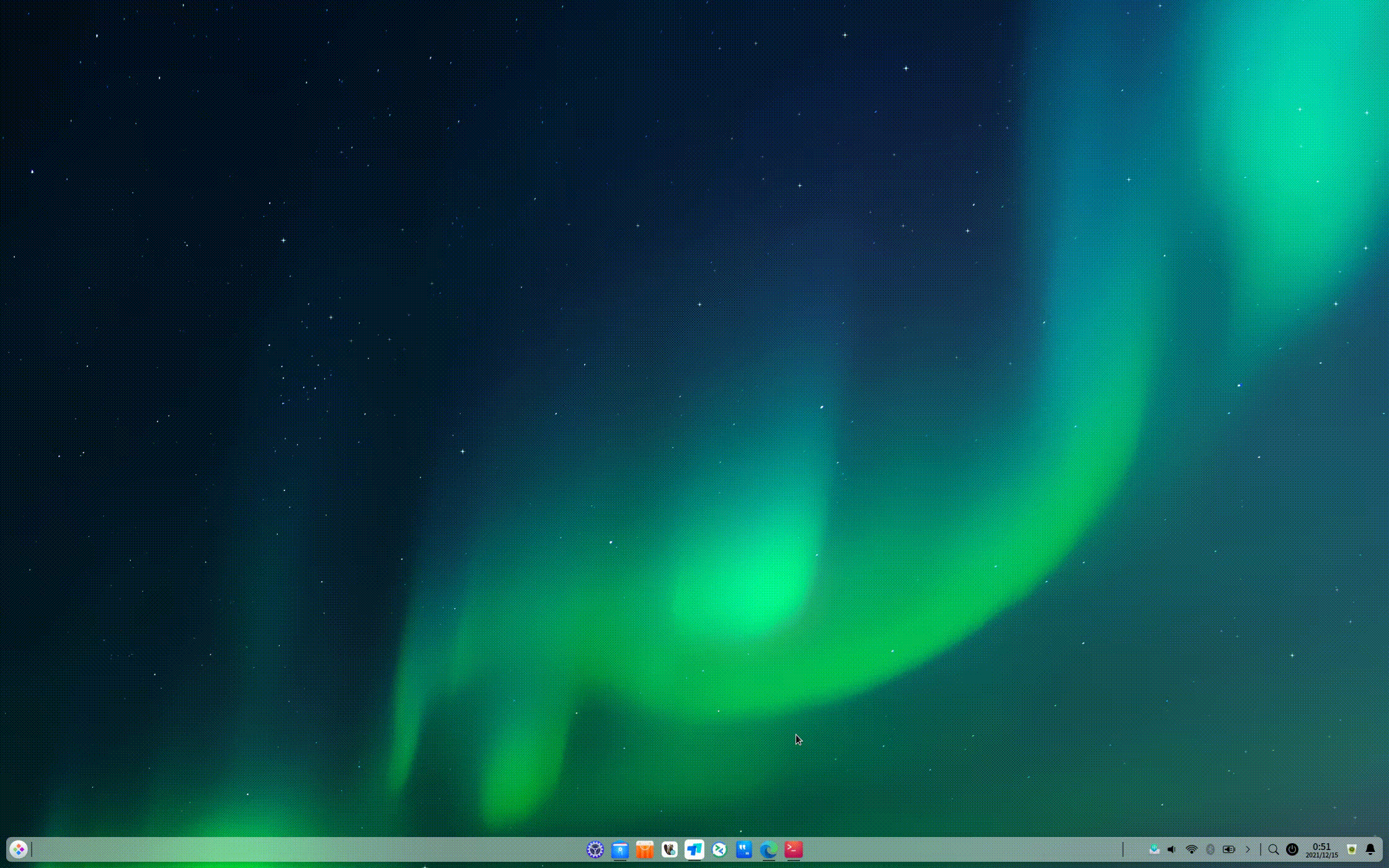Open the volume control in the tray
The width and height of the screenshot is (1389, 868).
coord(1171,849)
